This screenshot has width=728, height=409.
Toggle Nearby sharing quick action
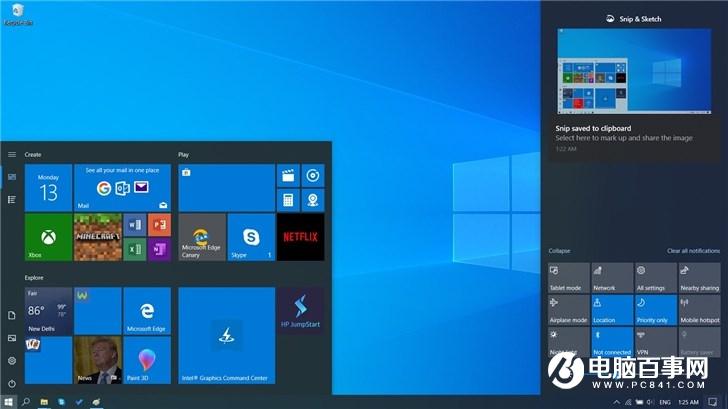click(x=699, y=278)
